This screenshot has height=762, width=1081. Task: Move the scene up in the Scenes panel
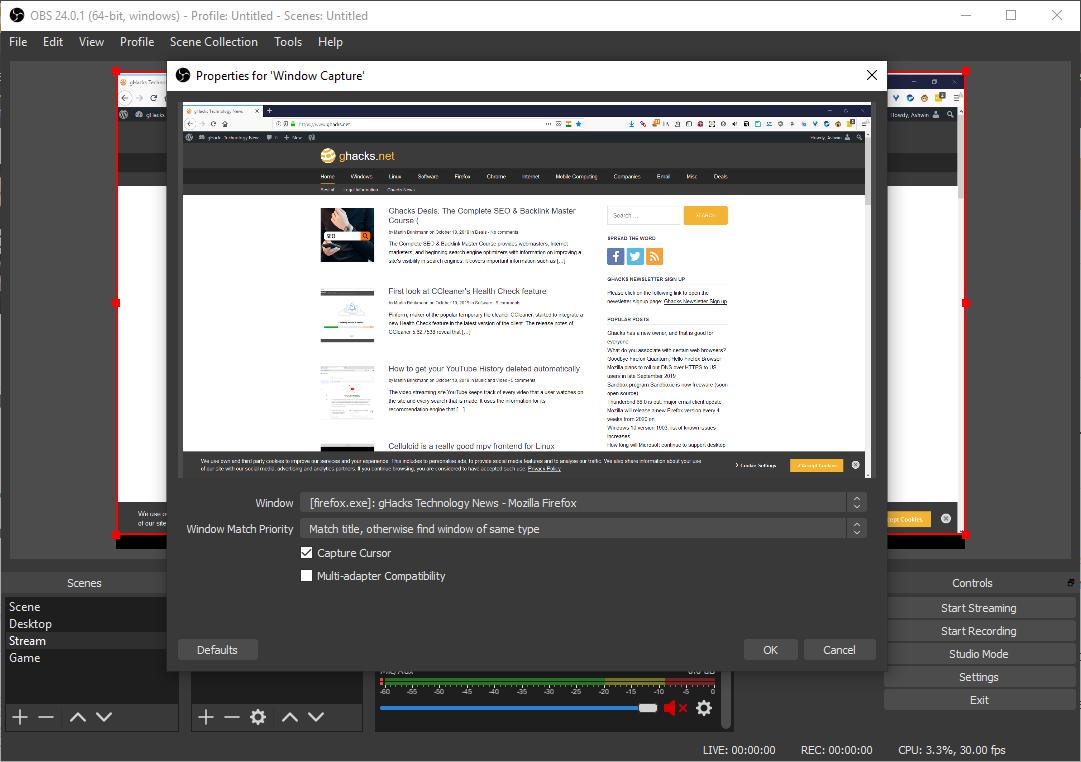coord(78,717)
